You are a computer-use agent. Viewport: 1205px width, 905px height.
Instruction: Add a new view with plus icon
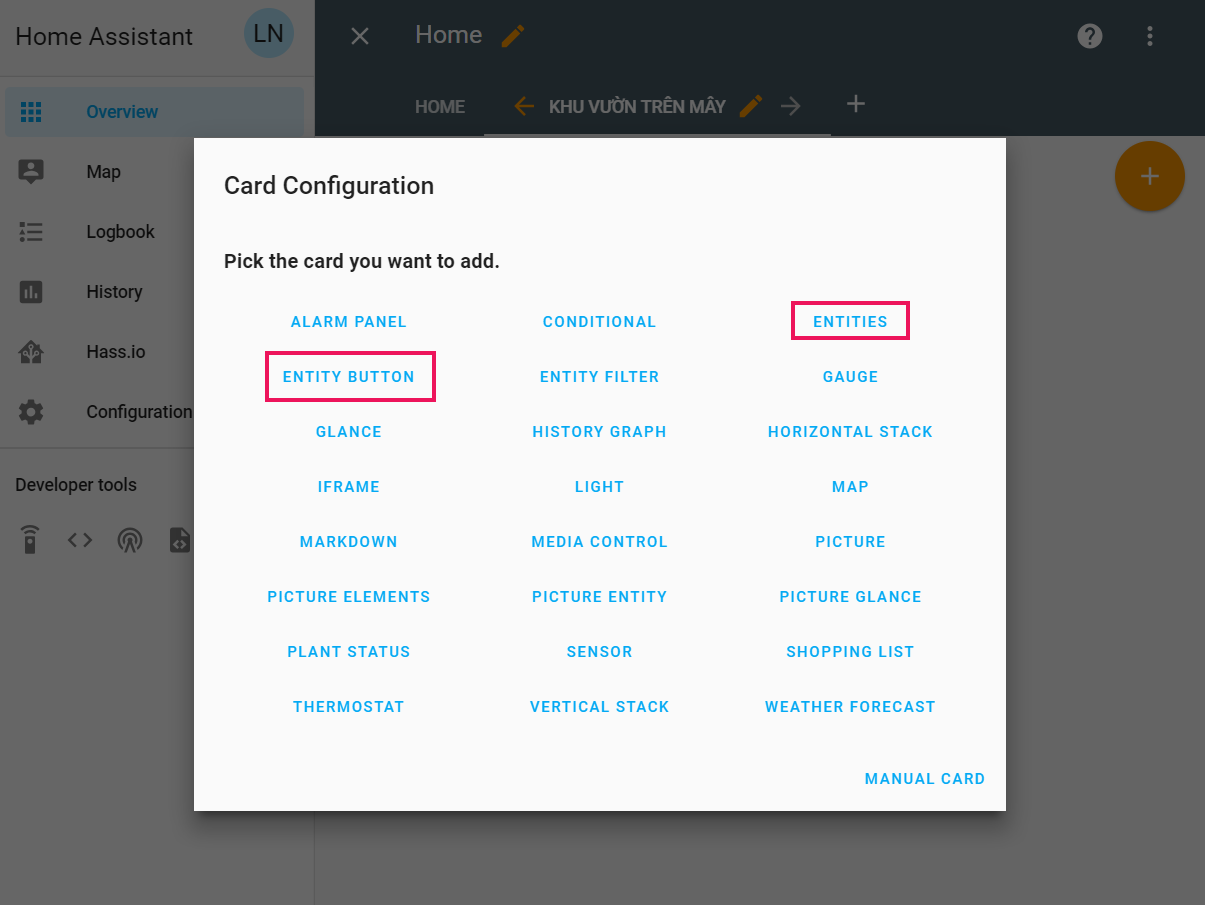point(855,104)
